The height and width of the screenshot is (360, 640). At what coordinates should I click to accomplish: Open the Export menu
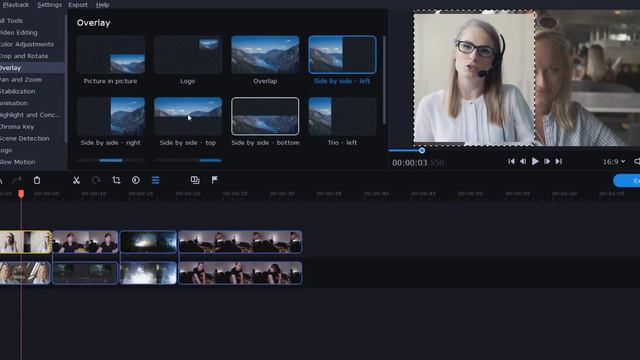(78, 4)
